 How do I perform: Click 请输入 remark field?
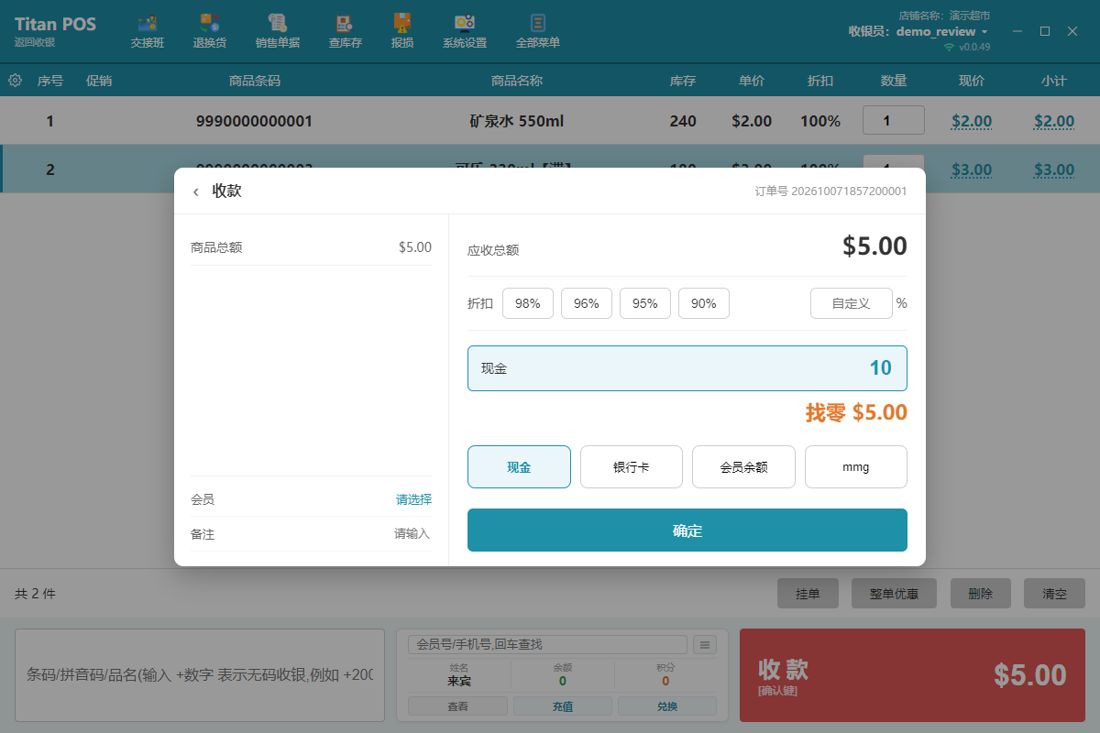[412, 534]
